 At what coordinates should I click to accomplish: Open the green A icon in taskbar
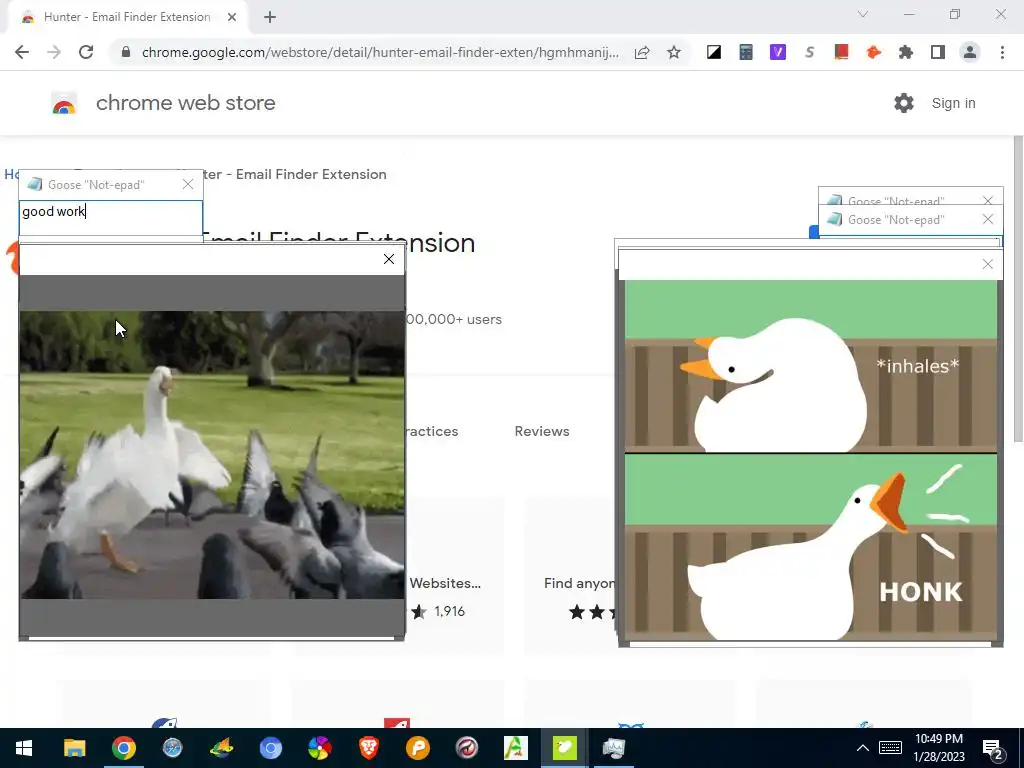point(515,748)
